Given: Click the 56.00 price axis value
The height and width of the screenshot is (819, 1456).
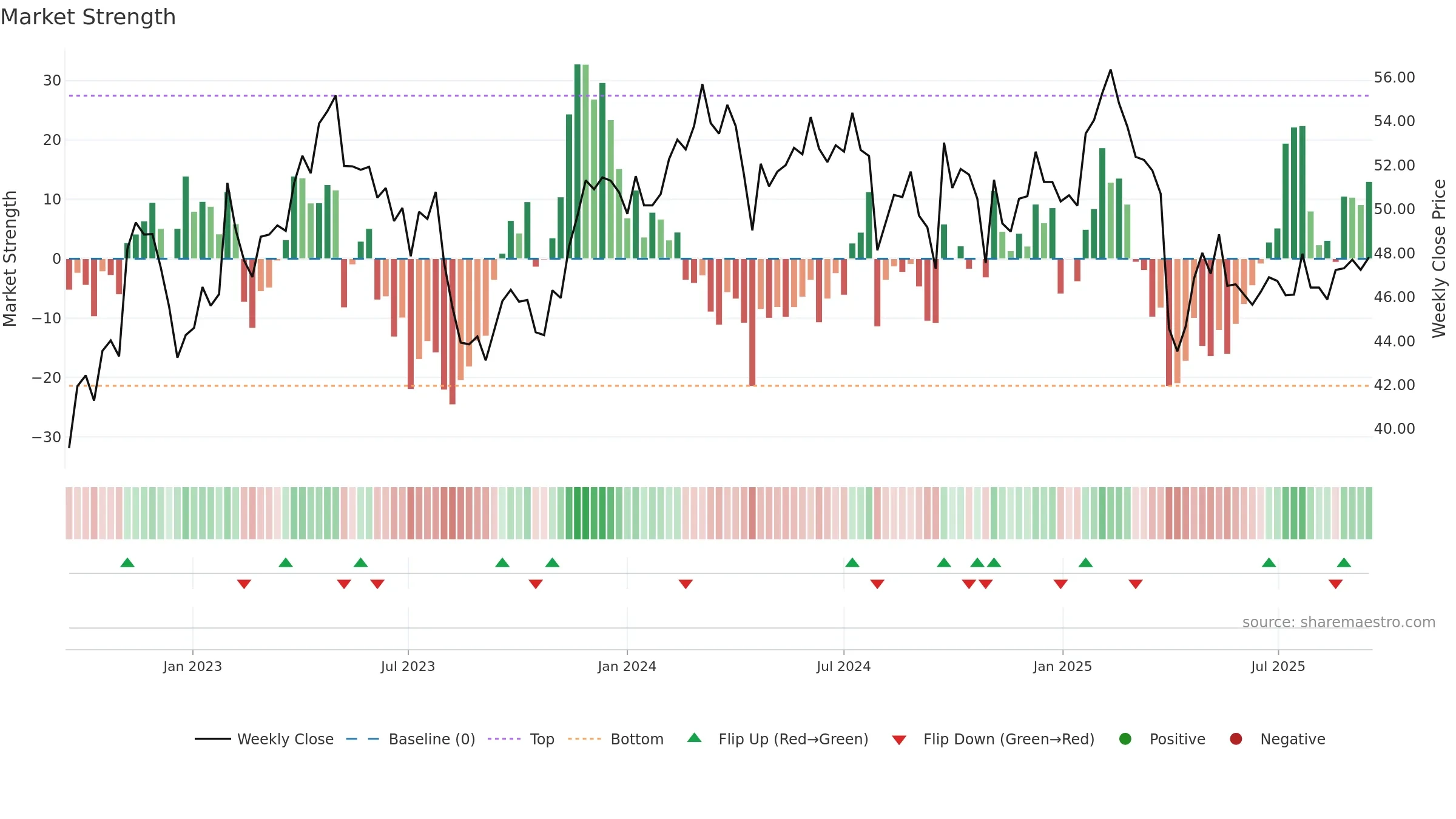Looking at the screenshot, I should (x=1394, y=78).
